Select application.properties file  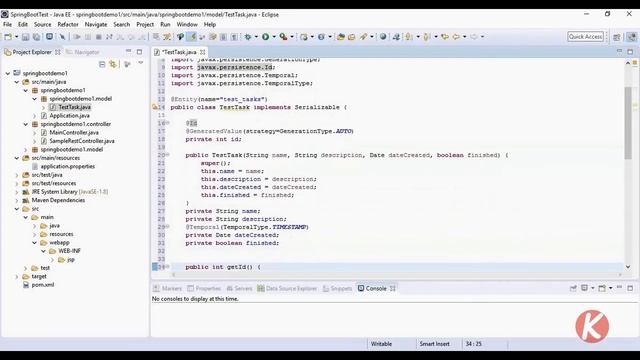[68, 166]
